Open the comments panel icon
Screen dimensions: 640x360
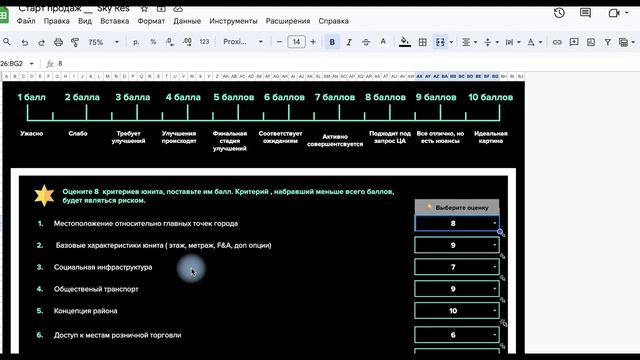585,13
